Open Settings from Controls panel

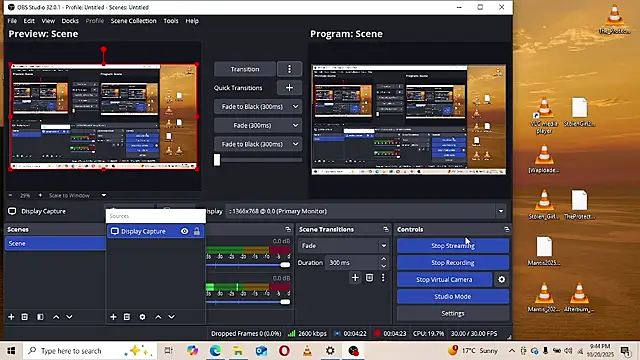tap(453, 313)
